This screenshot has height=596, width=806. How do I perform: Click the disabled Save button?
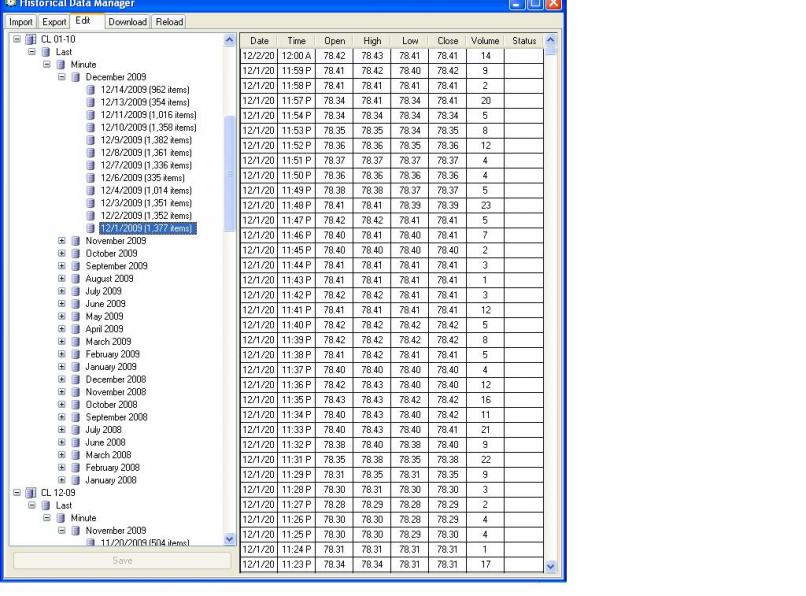pos(122,561)
